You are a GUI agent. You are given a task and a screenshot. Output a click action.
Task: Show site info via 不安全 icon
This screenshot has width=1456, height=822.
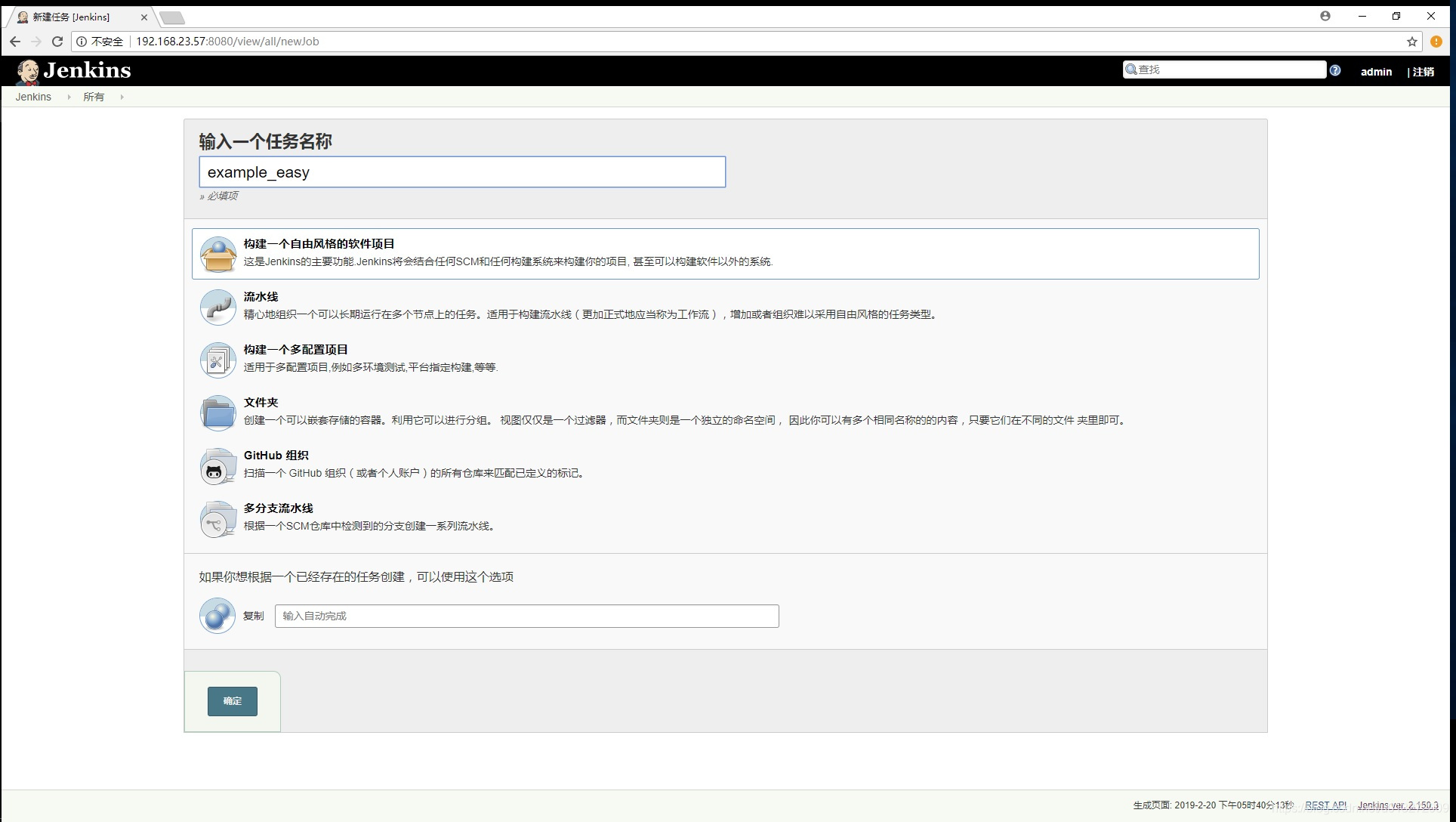click(82, 42)
